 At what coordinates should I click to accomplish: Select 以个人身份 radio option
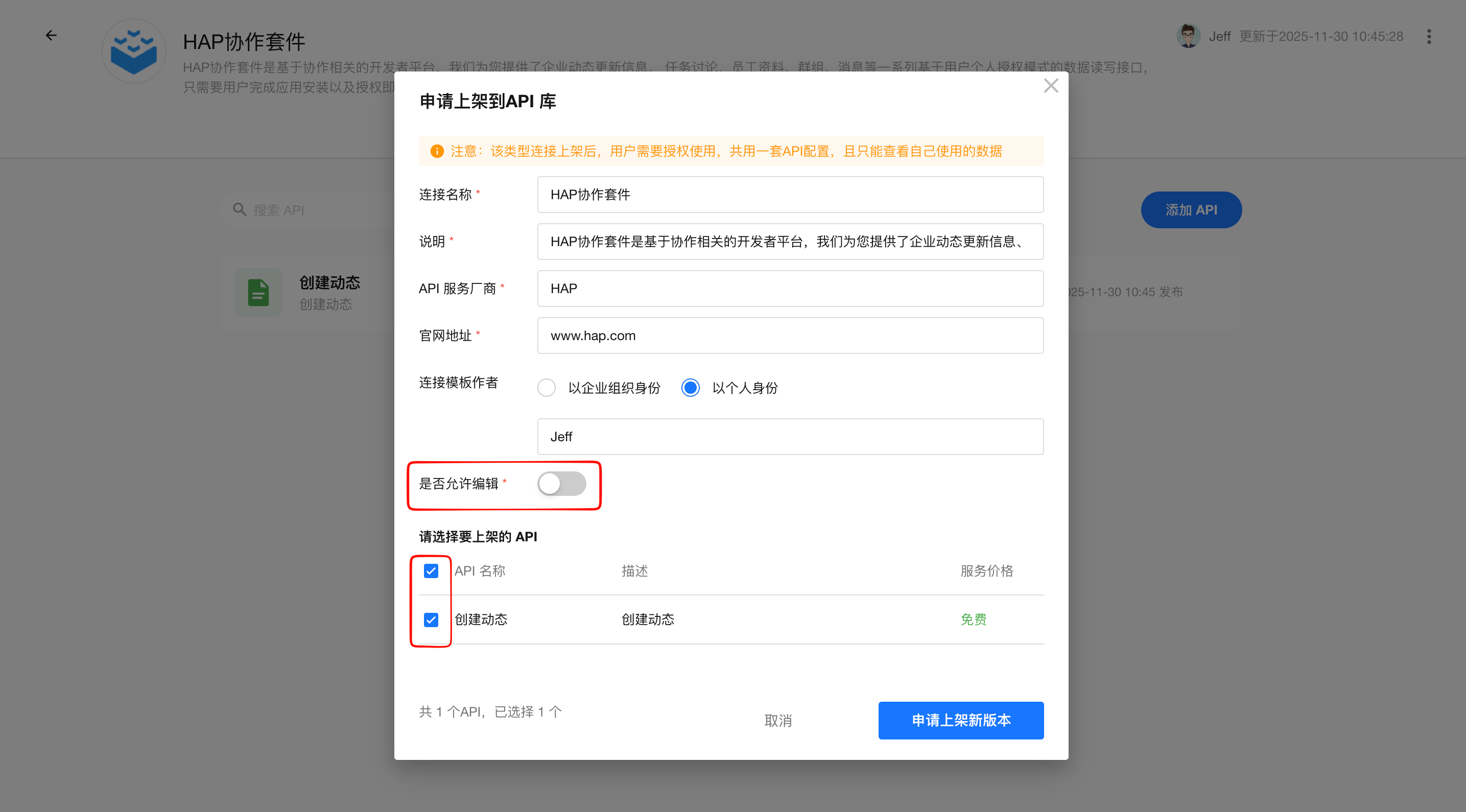(690, 388)
